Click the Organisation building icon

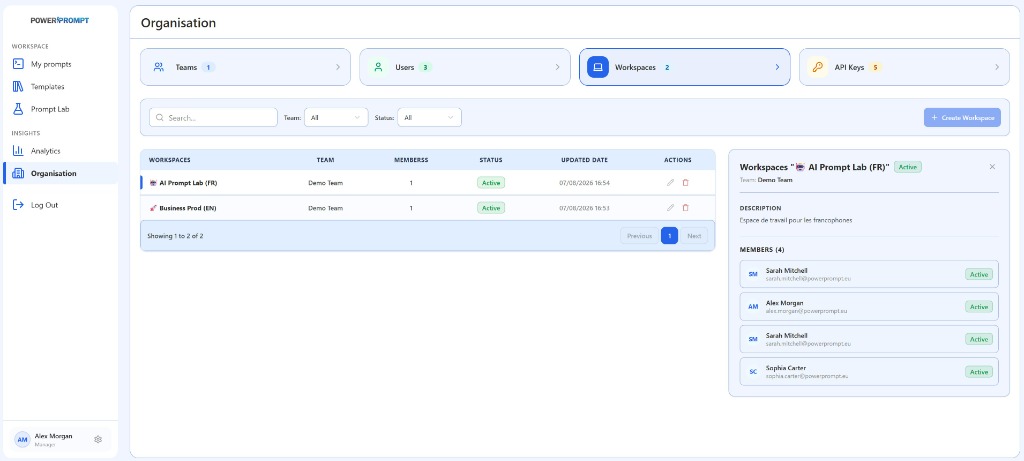pos(18,173)
